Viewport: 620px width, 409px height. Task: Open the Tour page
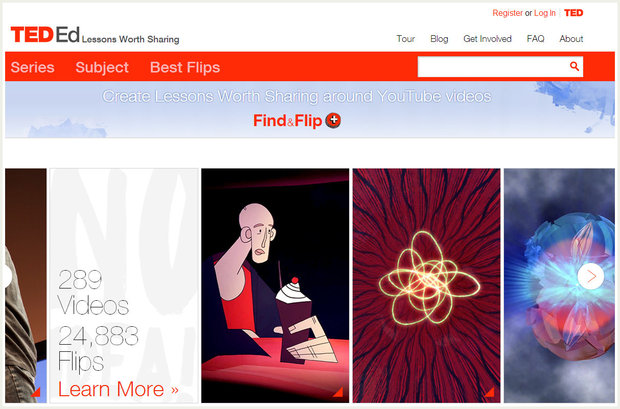point(406,39)
